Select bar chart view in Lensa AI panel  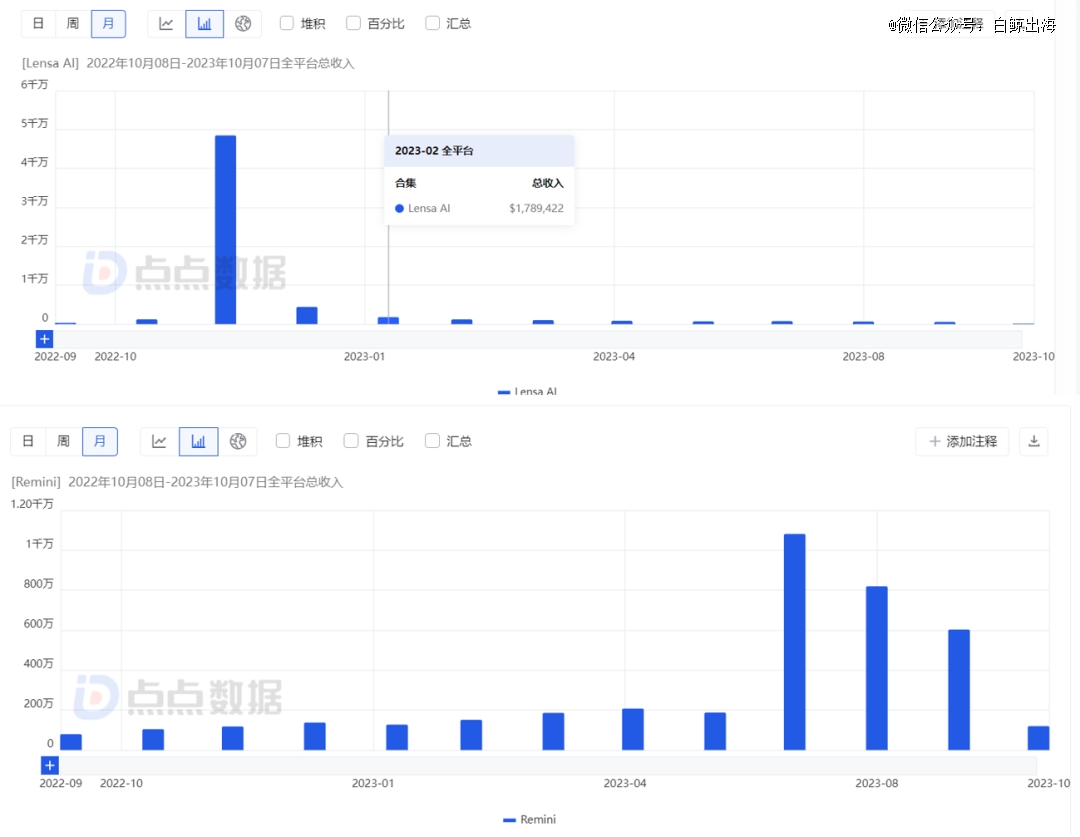click(x=205, y=23)
